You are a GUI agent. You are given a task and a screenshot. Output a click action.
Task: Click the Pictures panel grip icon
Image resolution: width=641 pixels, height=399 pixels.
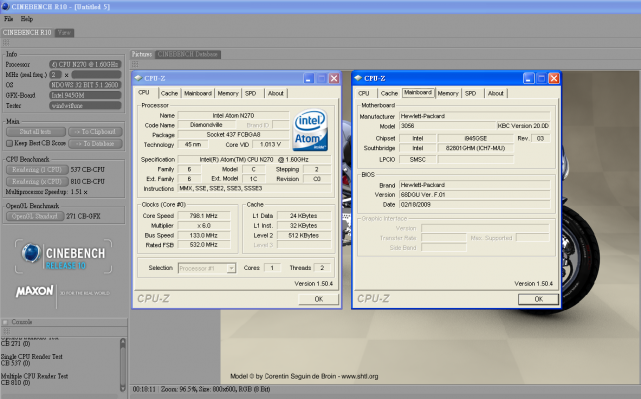135,64
